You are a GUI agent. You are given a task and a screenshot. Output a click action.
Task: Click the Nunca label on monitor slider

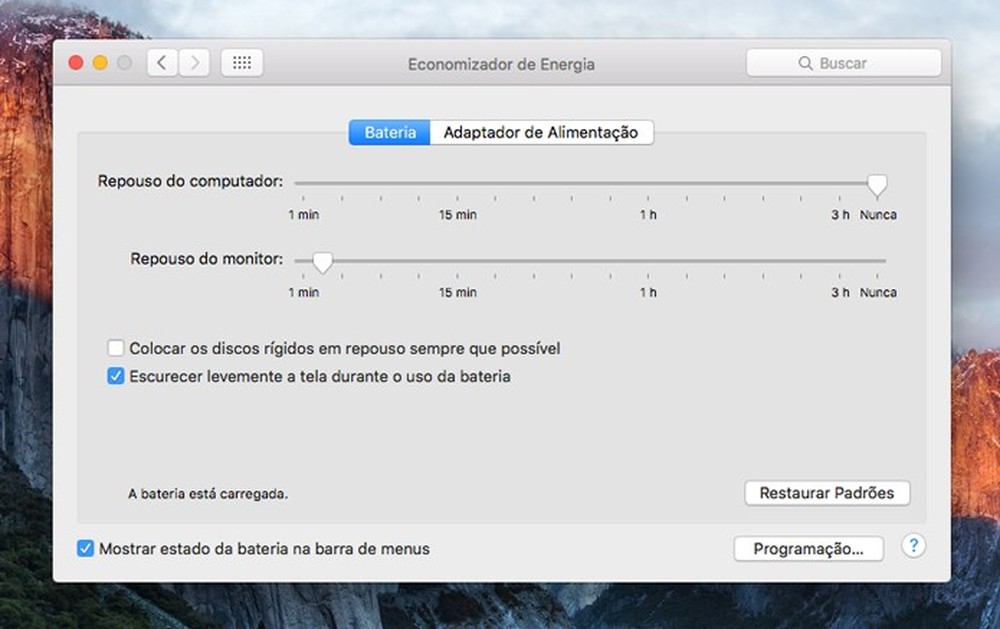pyautogui.click(x=878, y=292)
